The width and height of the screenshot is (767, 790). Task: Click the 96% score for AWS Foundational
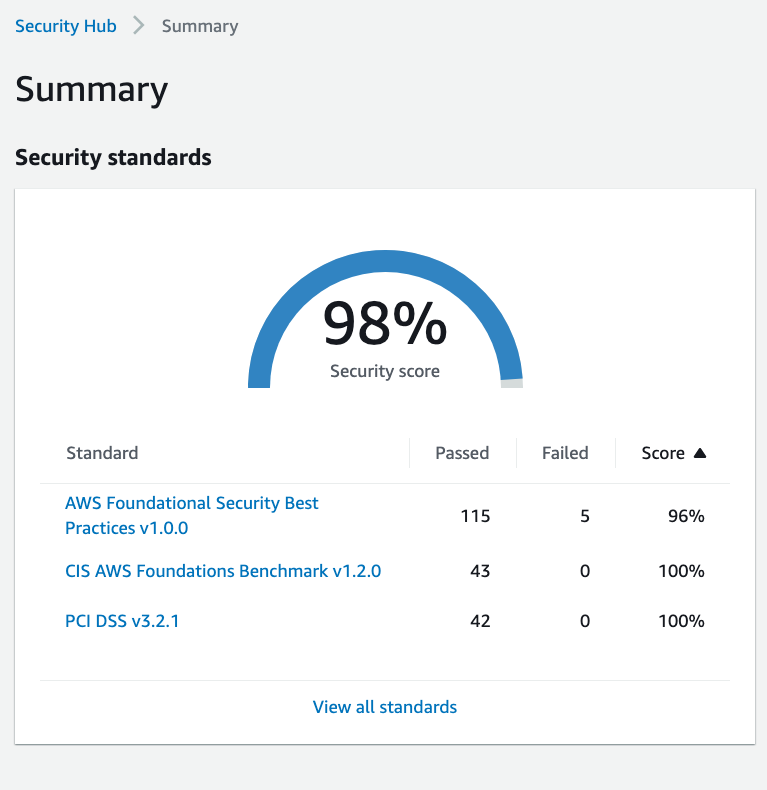pyautogui.click(x=686, y=516)
